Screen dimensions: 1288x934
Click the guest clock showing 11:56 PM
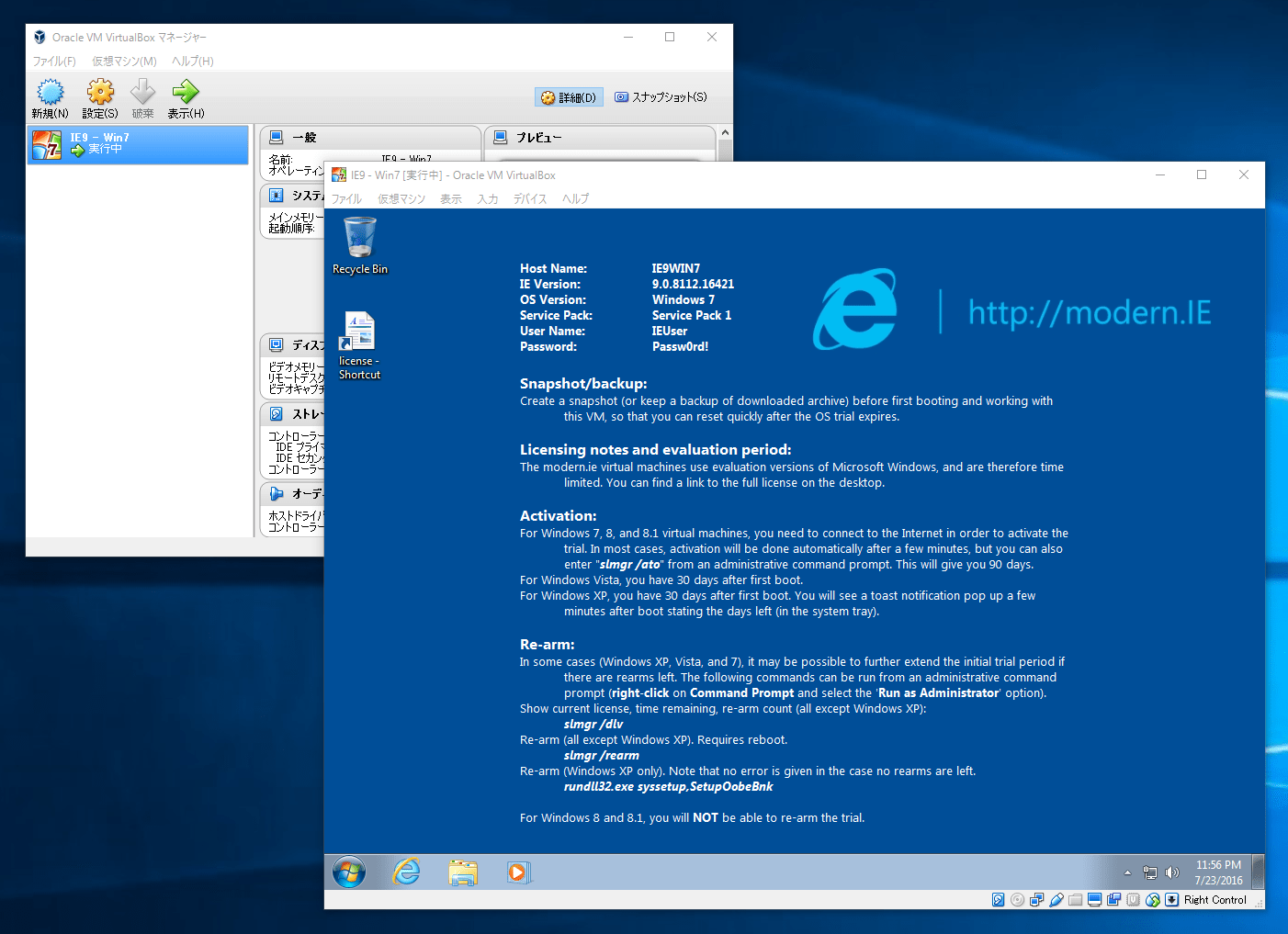pos(1218,872)
